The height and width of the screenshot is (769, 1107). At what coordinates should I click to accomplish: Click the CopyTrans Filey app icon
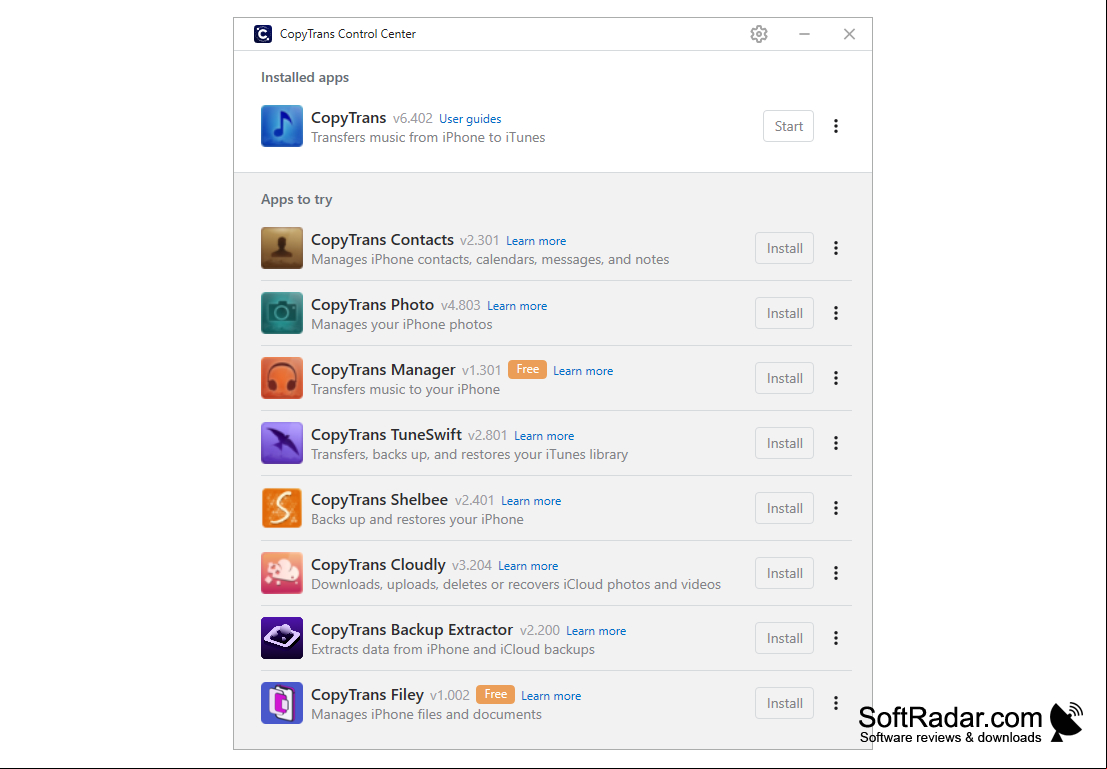(x=282, y=703)
